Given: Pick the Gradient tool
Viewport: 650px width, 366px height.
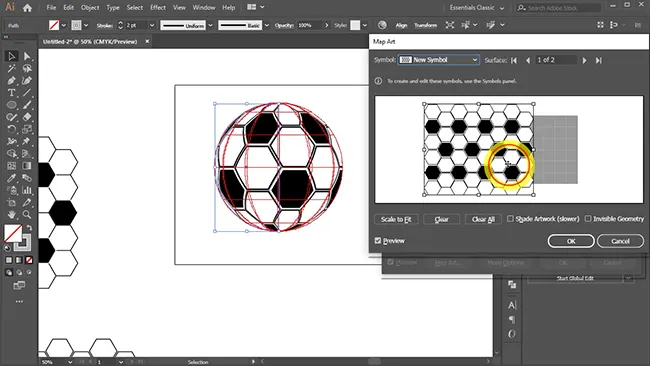Looking at the screenshot, I should (x=27, y=166).
